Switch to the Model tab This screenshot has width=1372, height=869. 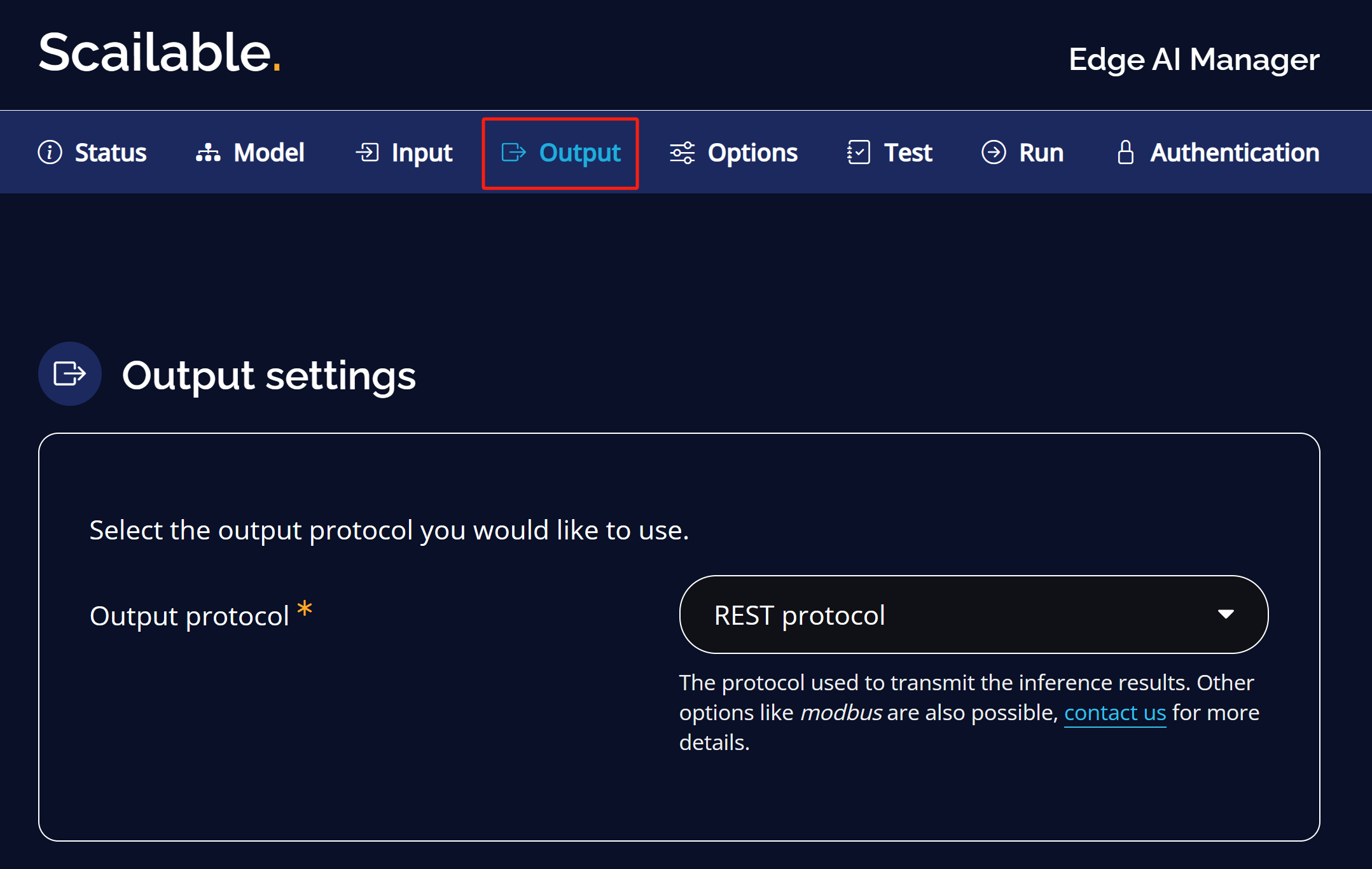pyautogui.click(x=250, y=153)
